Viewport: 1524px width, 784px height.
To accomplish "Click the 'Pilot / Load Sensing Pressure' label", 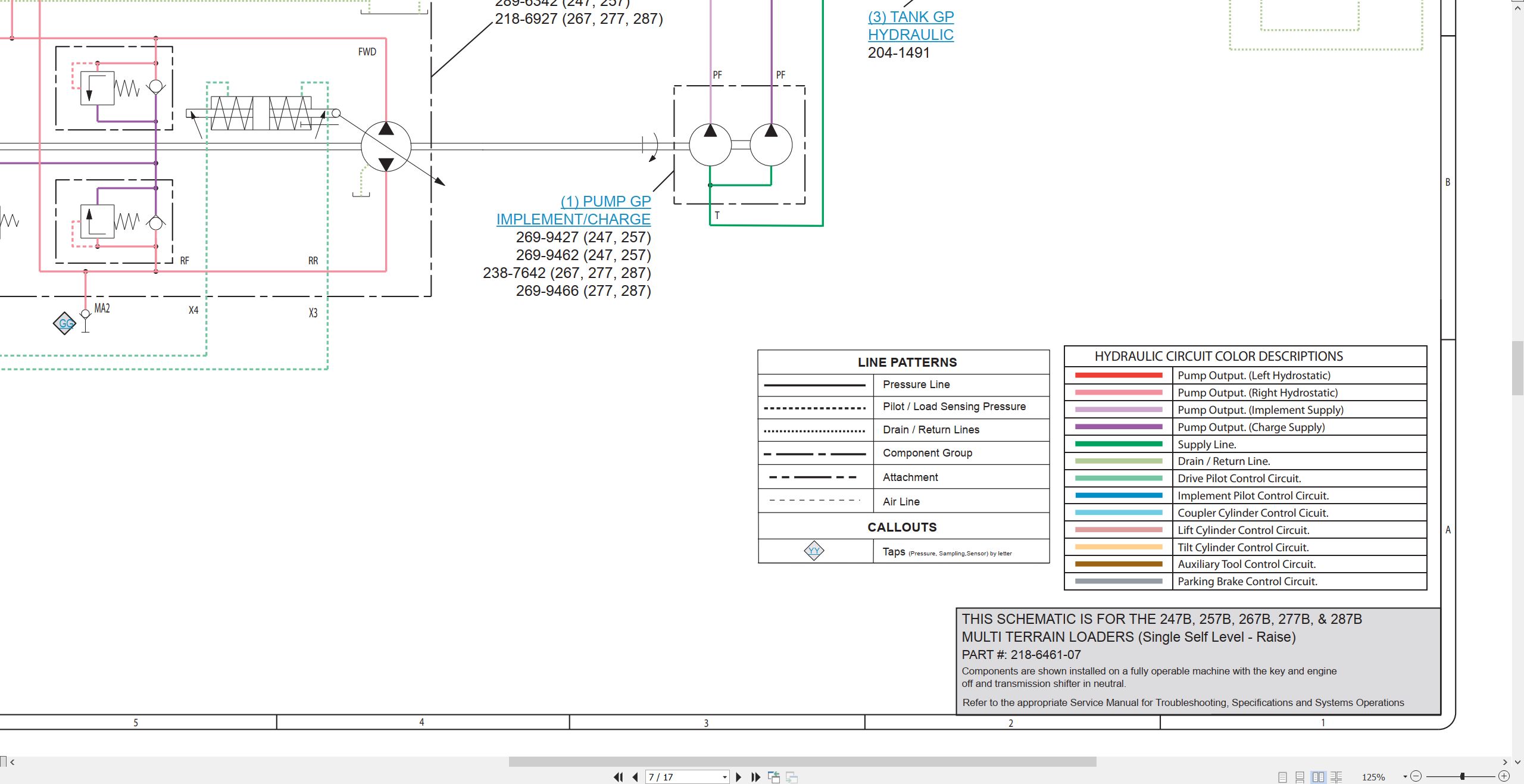I will tap(954, 407).
